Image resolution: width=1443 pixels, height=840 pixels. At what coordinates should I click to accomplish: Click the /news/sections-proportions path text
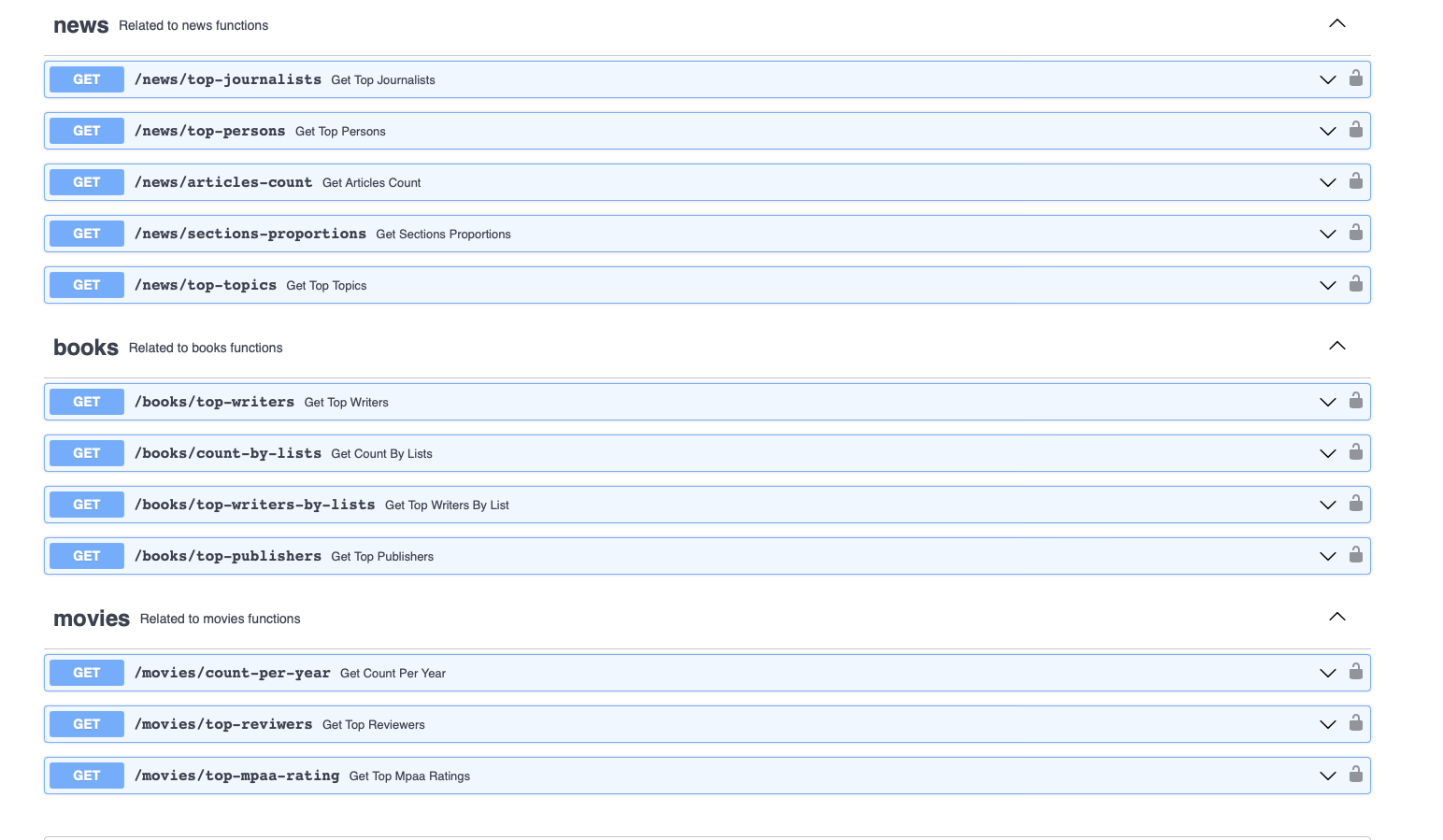(x=250, y=234)
